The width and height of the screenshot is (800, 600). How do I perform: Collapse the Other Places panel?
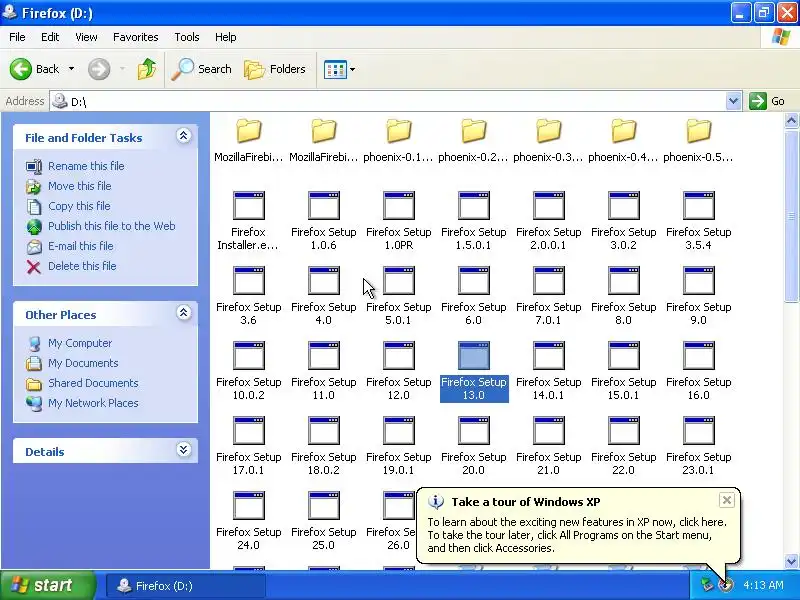click(184, 313)
